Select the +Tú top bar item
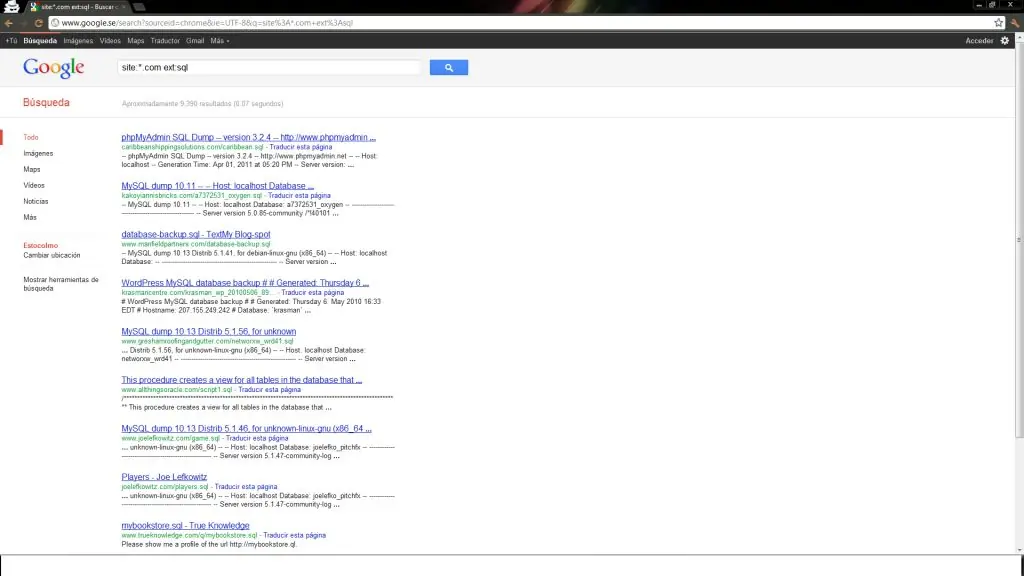The width and height of the screenshot is (1024, 576). tap(11, 40)
